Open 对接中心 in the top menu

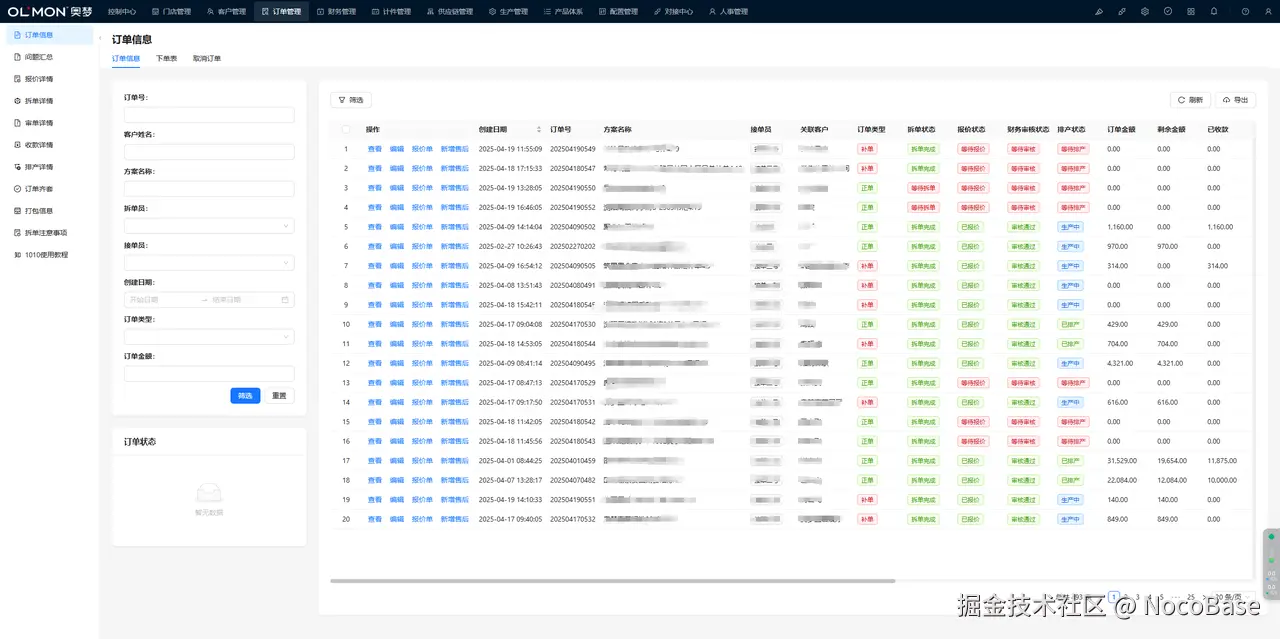point(673,11)
